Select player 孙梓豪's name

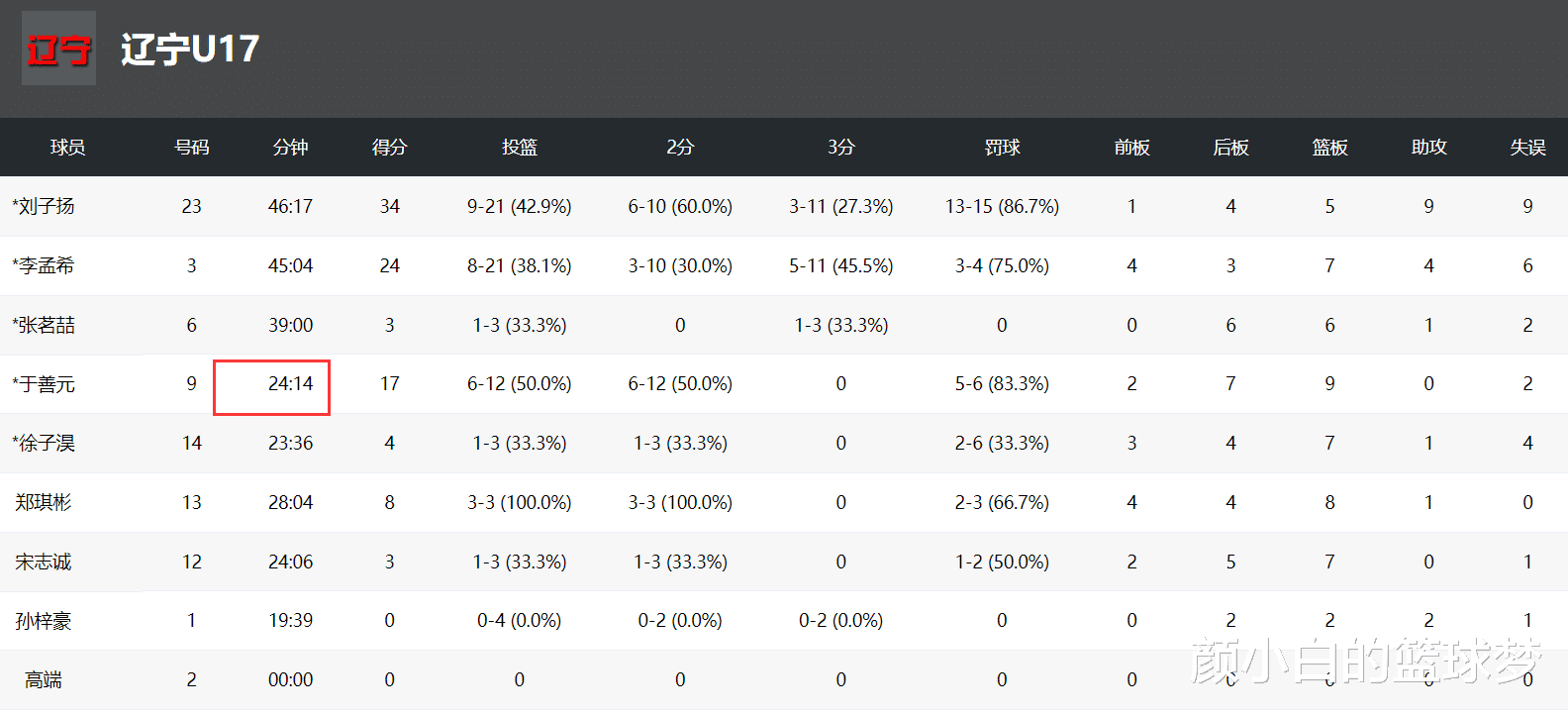tap(44, 621)
